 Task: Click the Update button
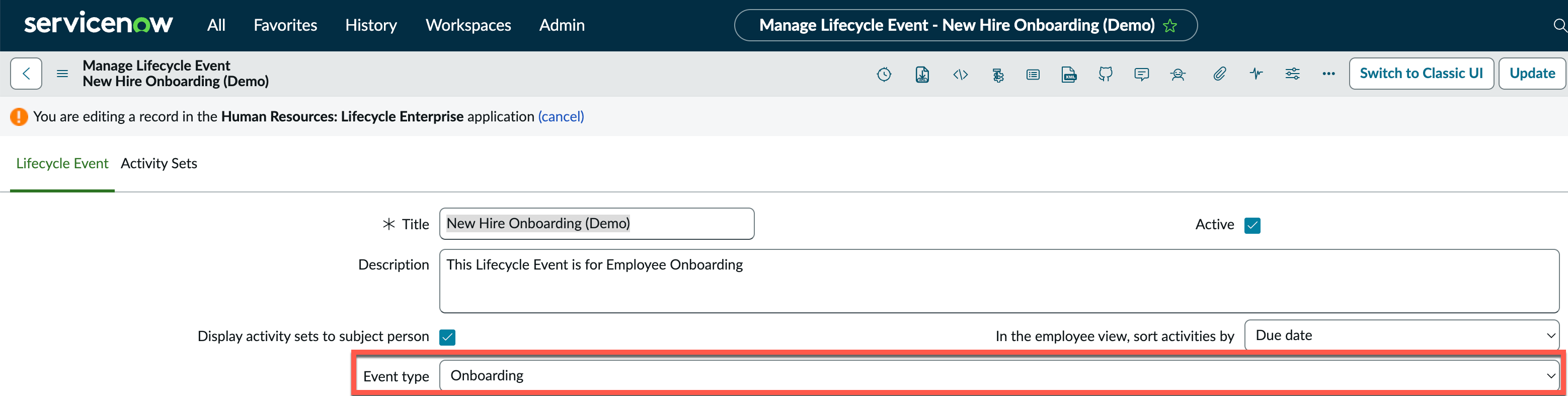1532,74
